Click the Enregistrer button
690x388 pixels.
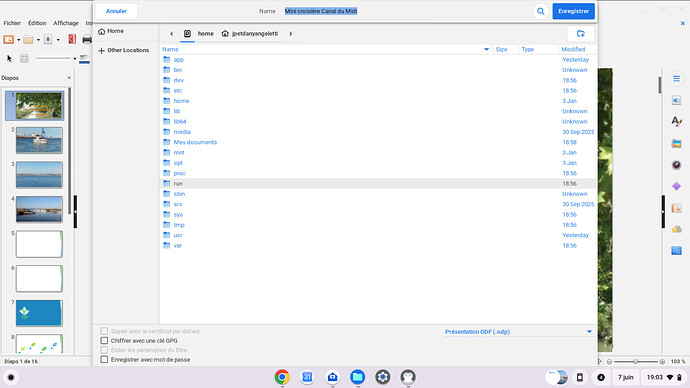[573, 11]
